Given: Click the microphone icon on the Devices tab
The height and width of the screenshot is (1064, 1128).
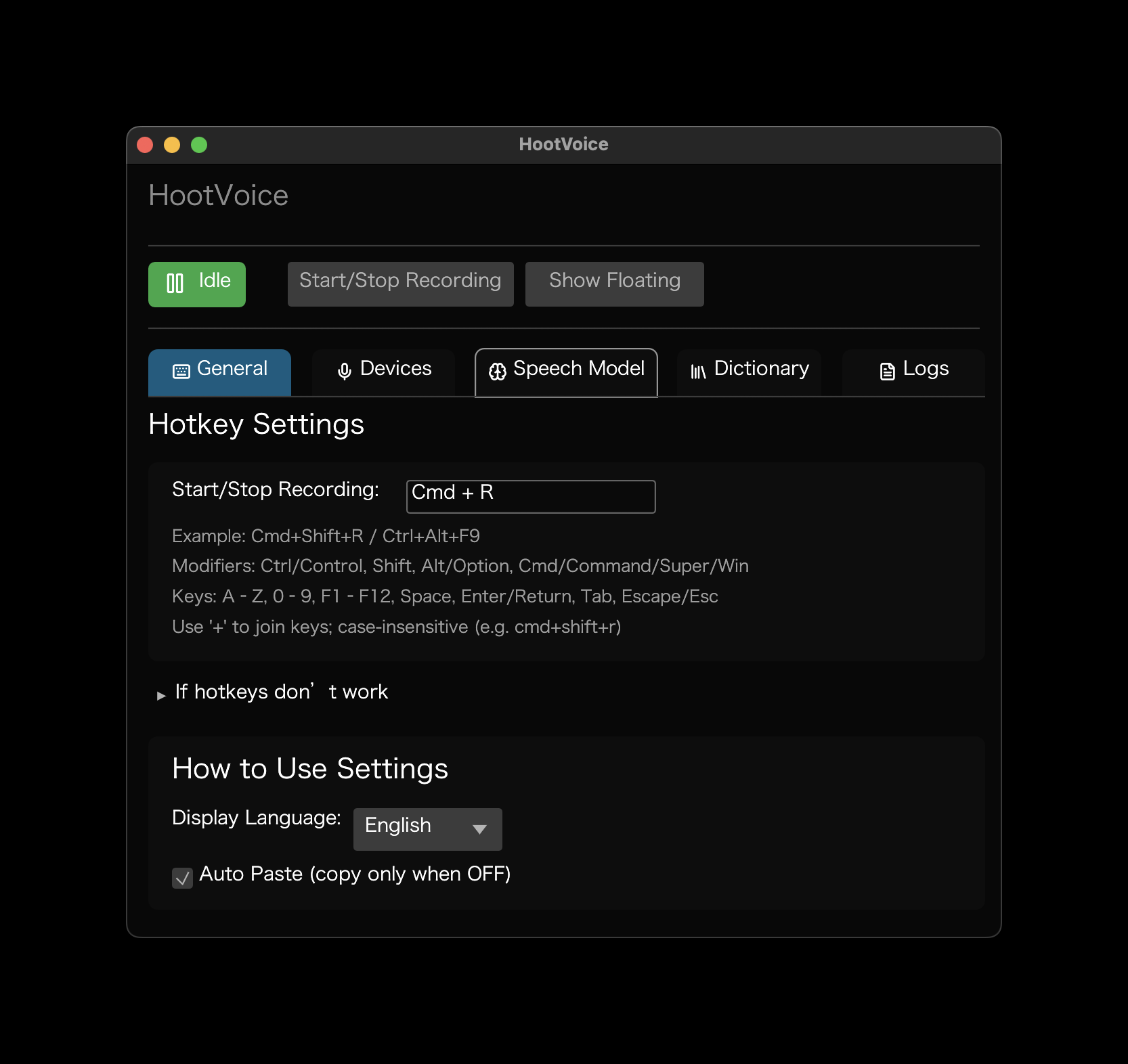Looking at the screenshot, I should (345, 371).
